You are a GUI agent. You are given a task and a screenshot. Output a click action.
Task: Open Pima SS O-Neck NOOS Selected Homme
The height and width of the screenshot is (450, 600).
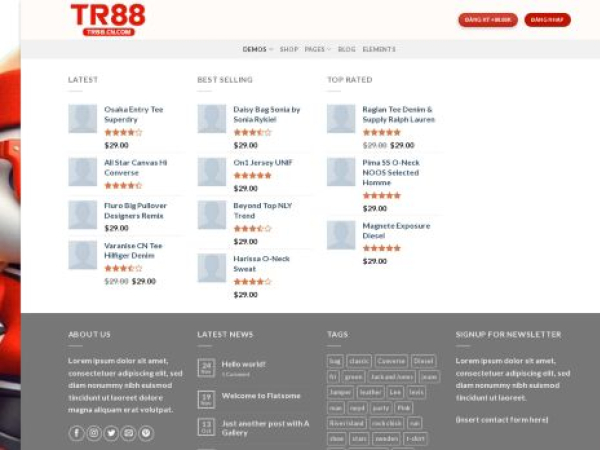[x=391, y=173]
